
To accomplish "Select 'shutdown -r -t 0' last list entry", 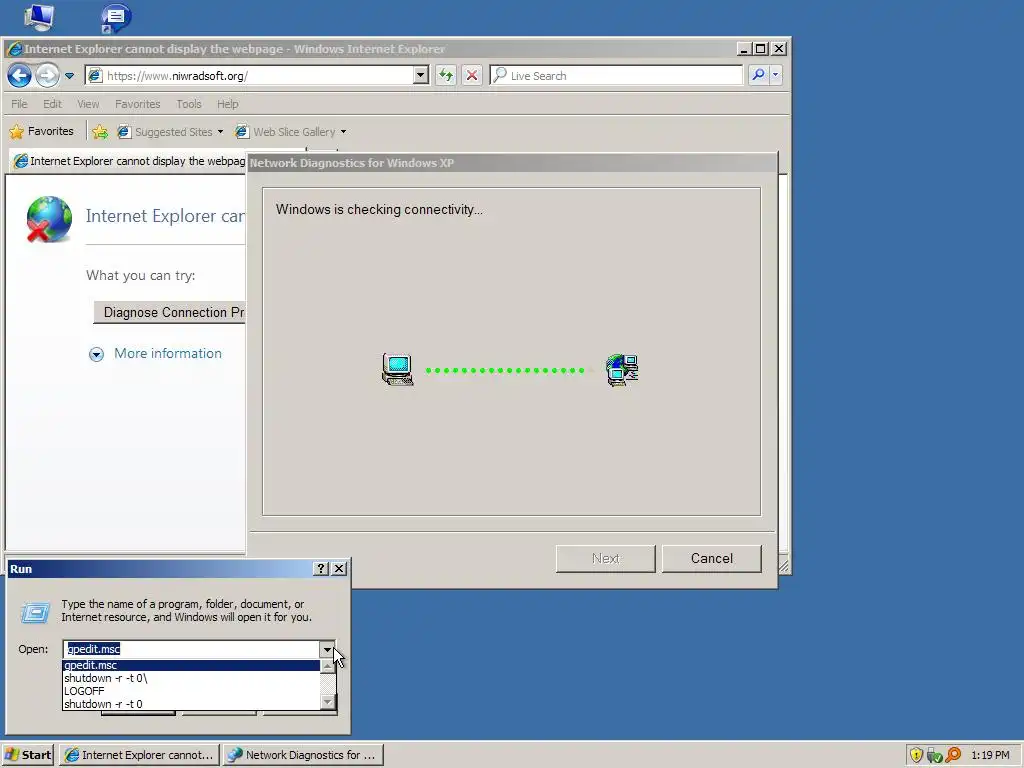I will [x=191, y=704].
